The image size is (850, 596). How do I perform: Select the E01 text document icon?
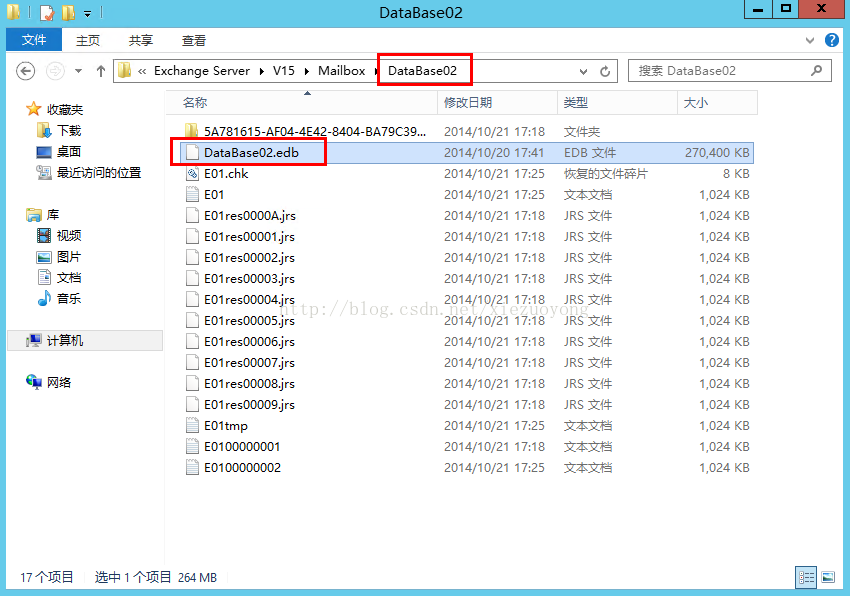click(192, 195)
